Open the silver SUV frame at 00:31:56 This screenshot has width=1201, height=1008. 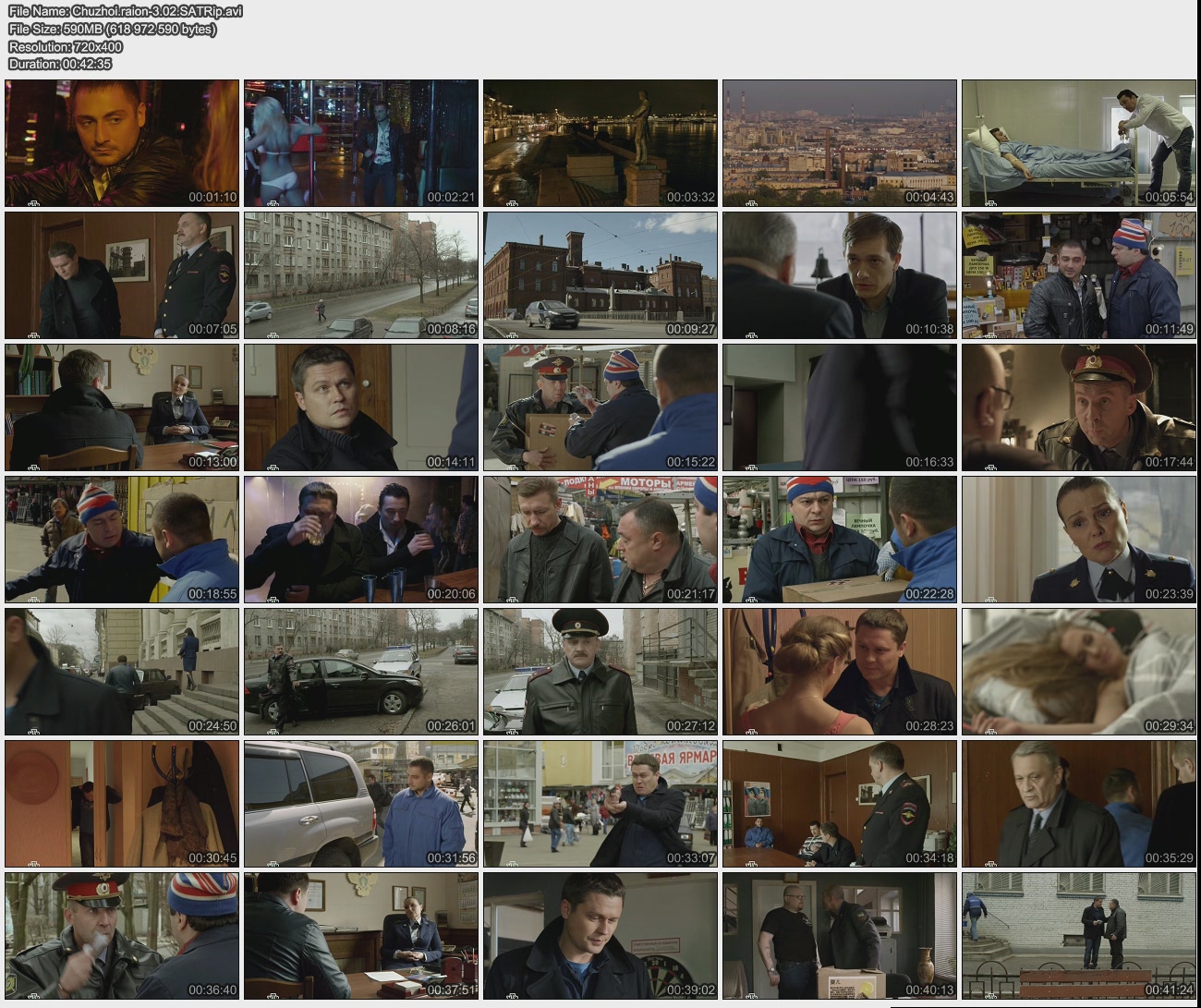click(x=361, y=804)
